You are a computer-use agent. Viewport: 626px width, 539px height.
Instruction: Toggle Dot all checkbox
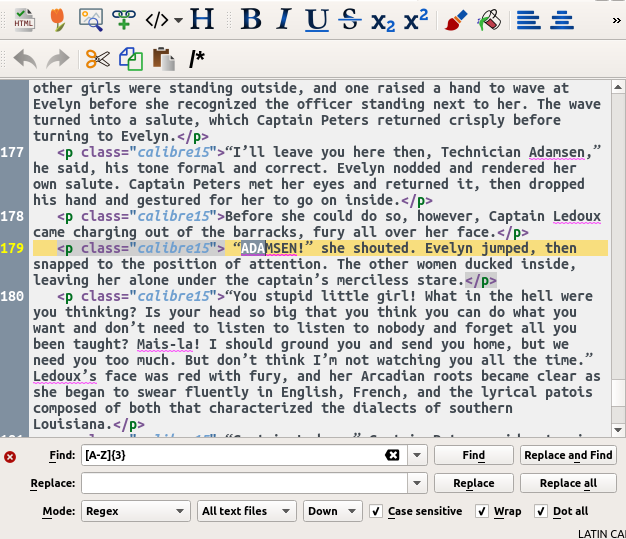tap(541, 511)
